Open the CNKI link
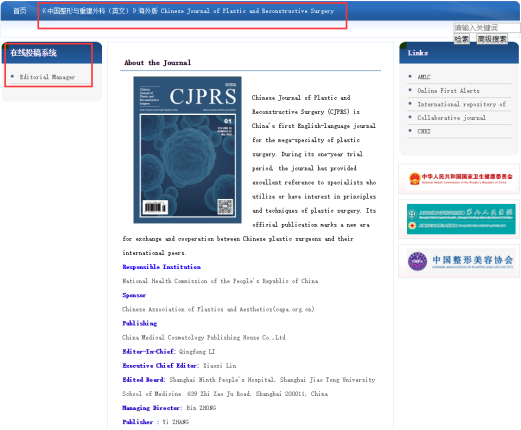 pos(424,131)
